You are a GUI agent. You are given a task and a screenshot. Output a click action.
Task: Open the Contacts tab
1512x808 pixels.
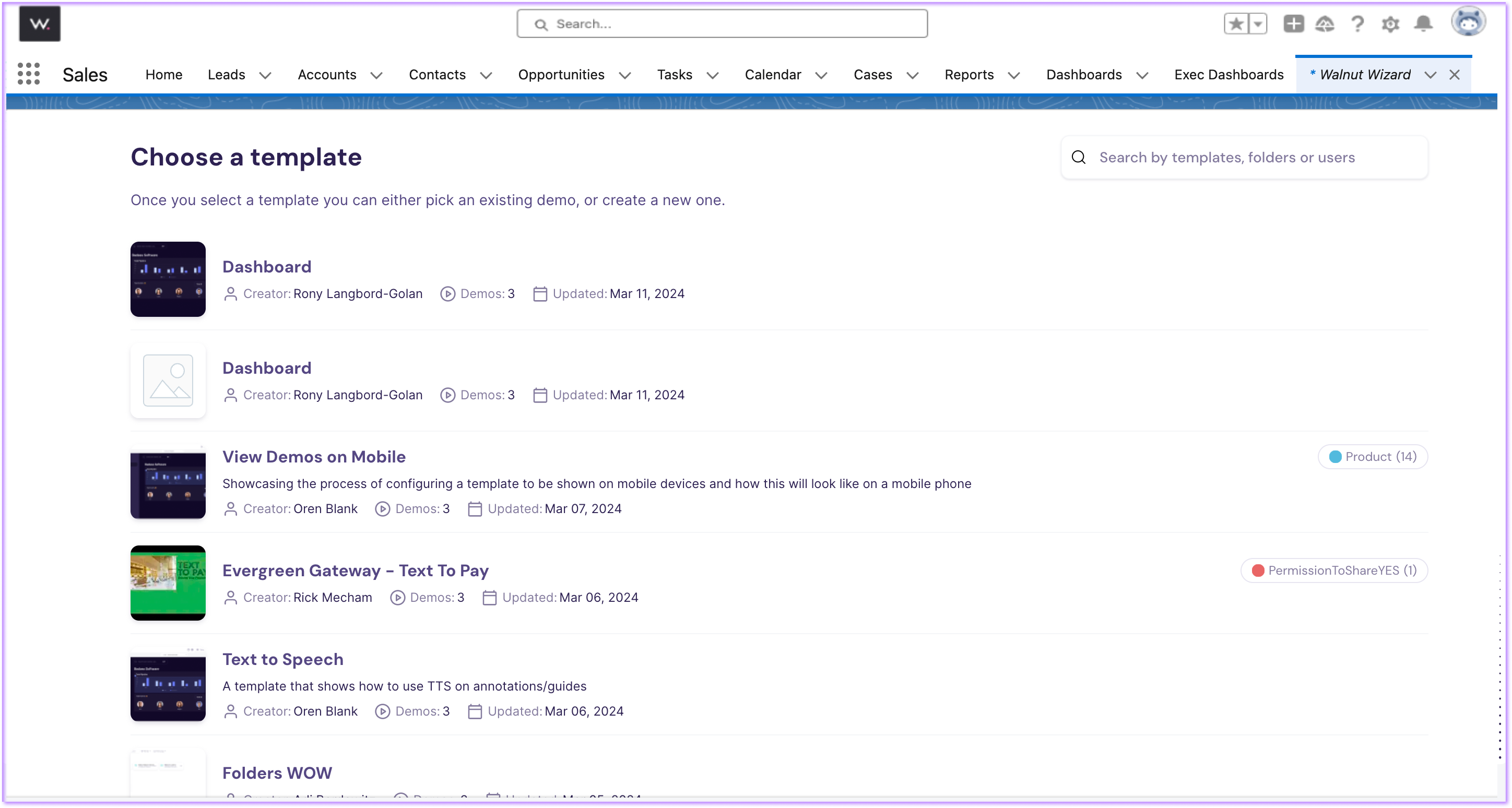[x=438, y=75]
